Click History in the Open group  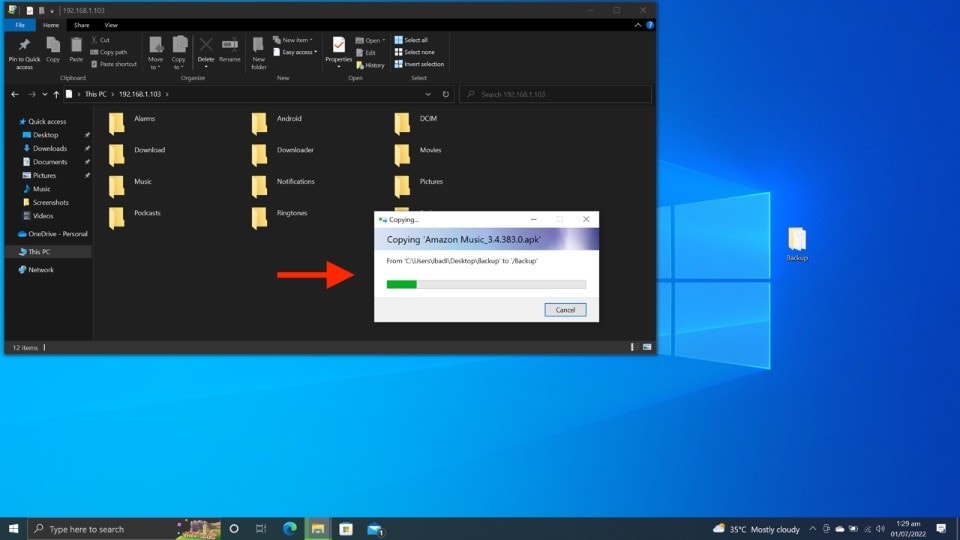coord(370,65)
